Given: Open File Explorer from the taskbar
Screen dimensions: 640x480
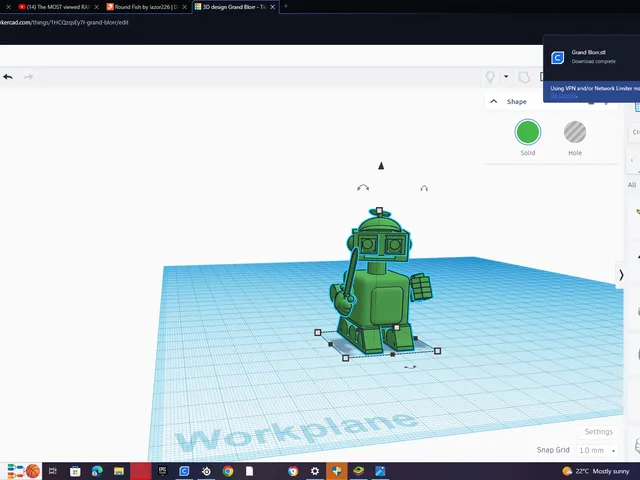Looking at the screenshot, I should point(119,471).
